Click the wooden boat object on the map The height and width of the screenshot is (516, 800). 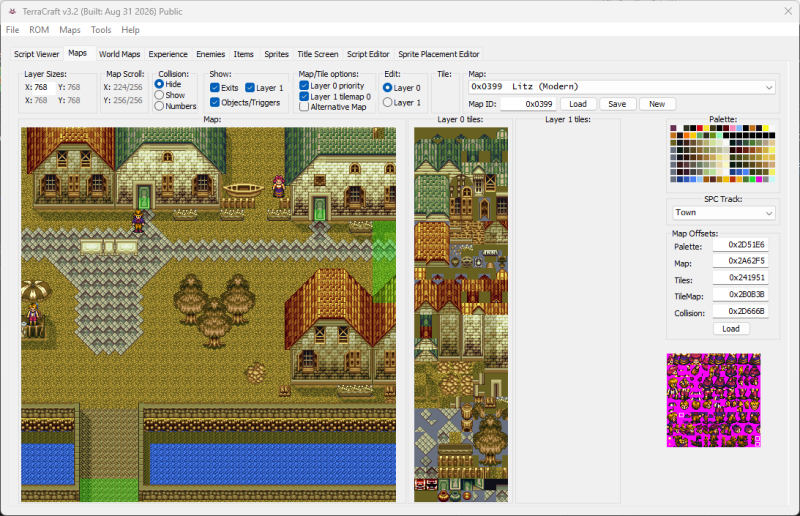coord(243,190)
